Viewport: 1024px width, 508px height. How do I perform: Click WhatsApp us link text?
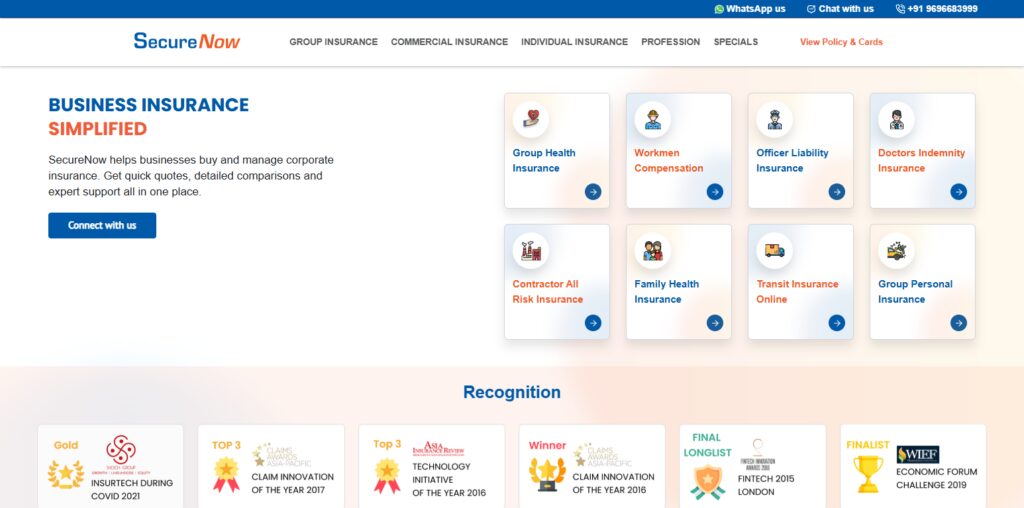(x=756, y=9)
